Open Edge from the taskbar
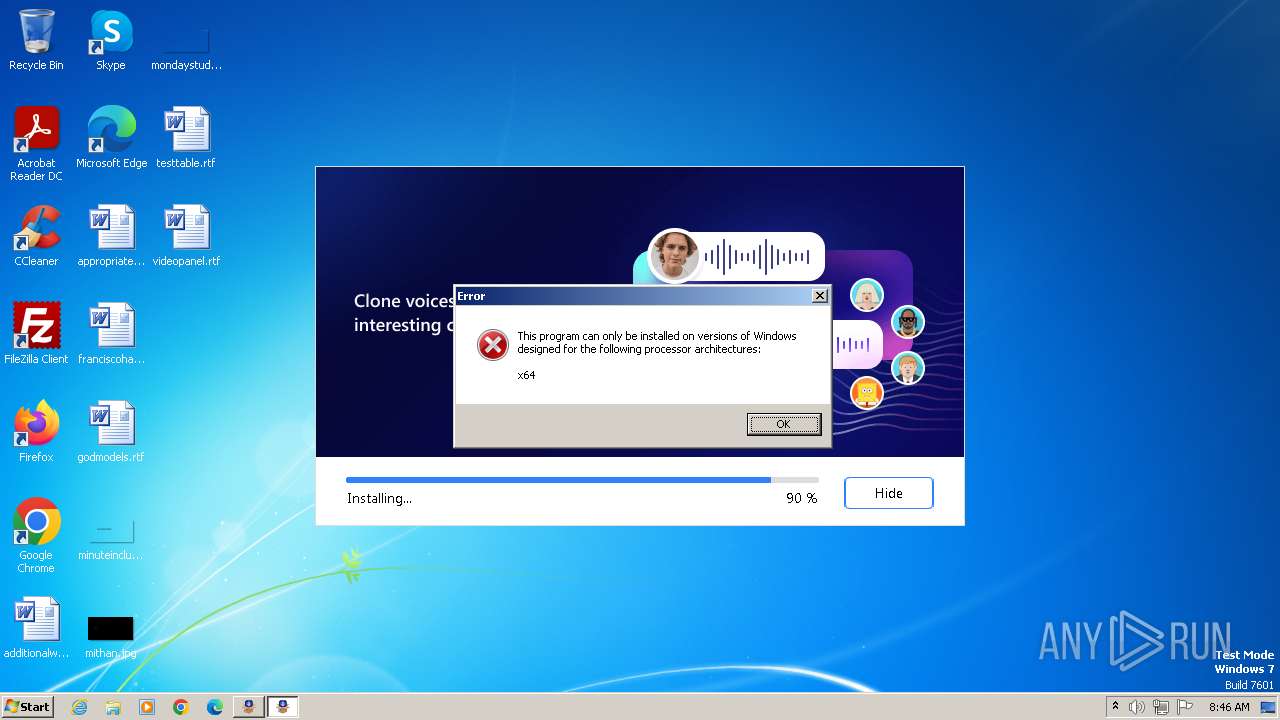Viewport: 1280px width, 720px height. tap(215, 707)
